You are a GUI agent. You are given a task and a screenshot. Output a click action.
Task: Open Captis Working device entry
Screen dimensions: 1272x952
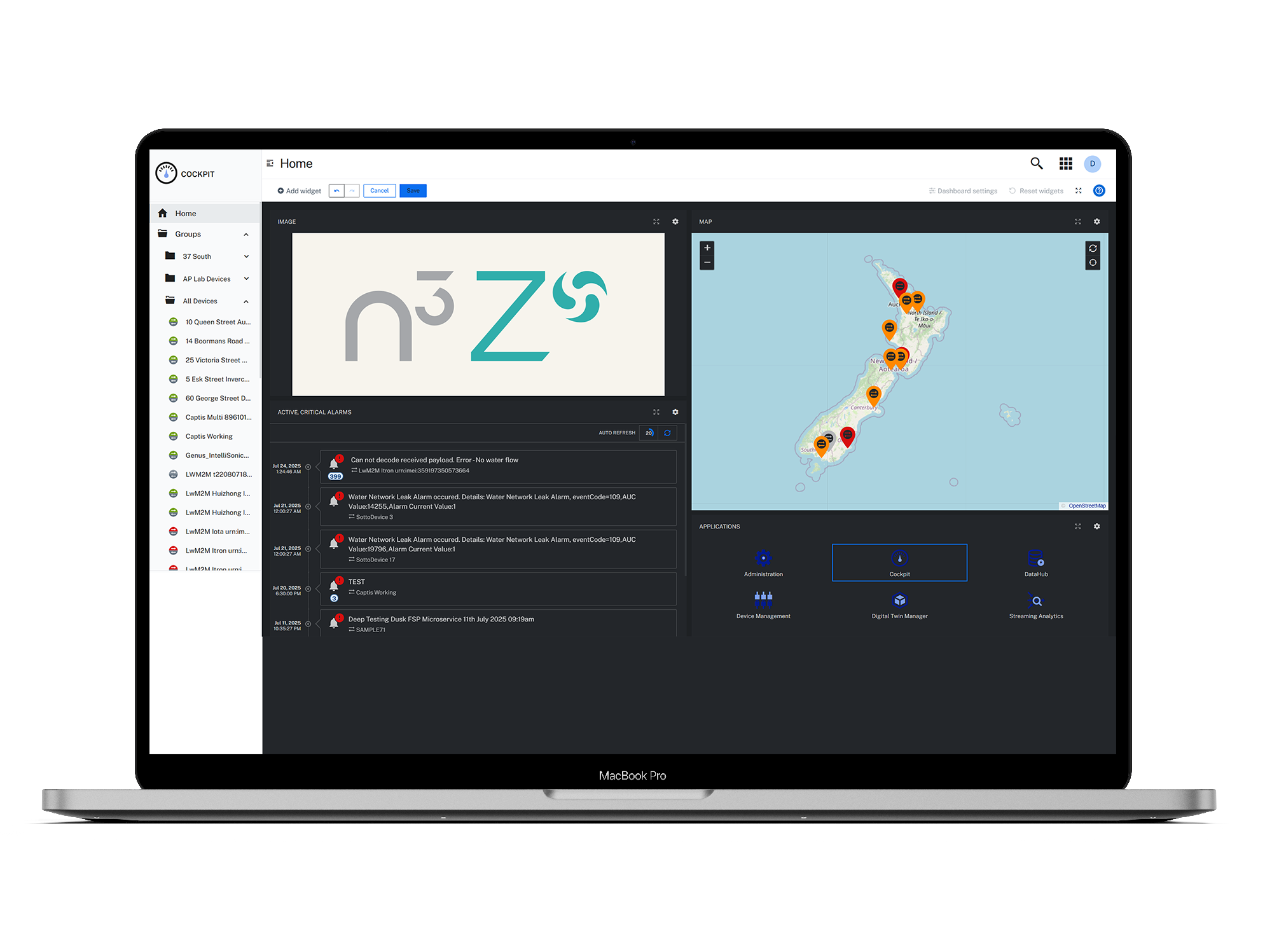click(209, 436)
